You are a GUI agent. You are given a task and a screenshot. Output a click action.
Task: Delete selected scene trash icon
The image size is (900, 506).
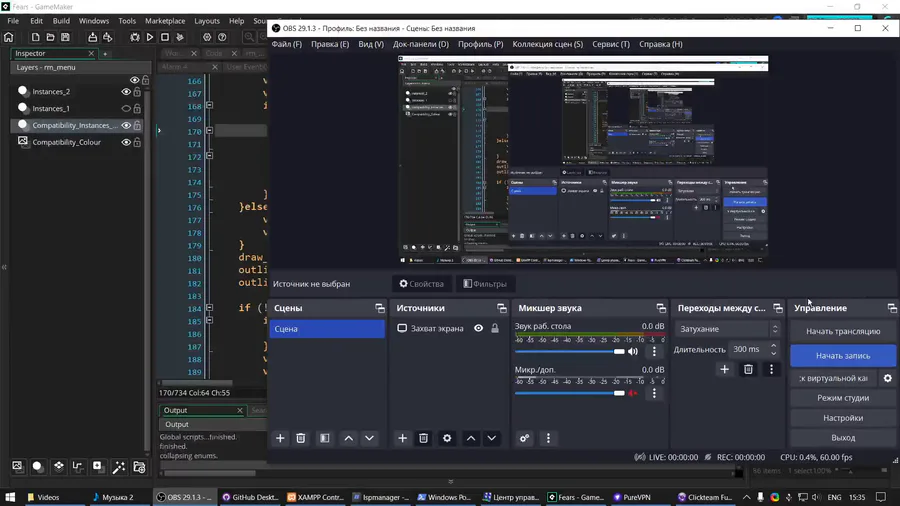301,438
